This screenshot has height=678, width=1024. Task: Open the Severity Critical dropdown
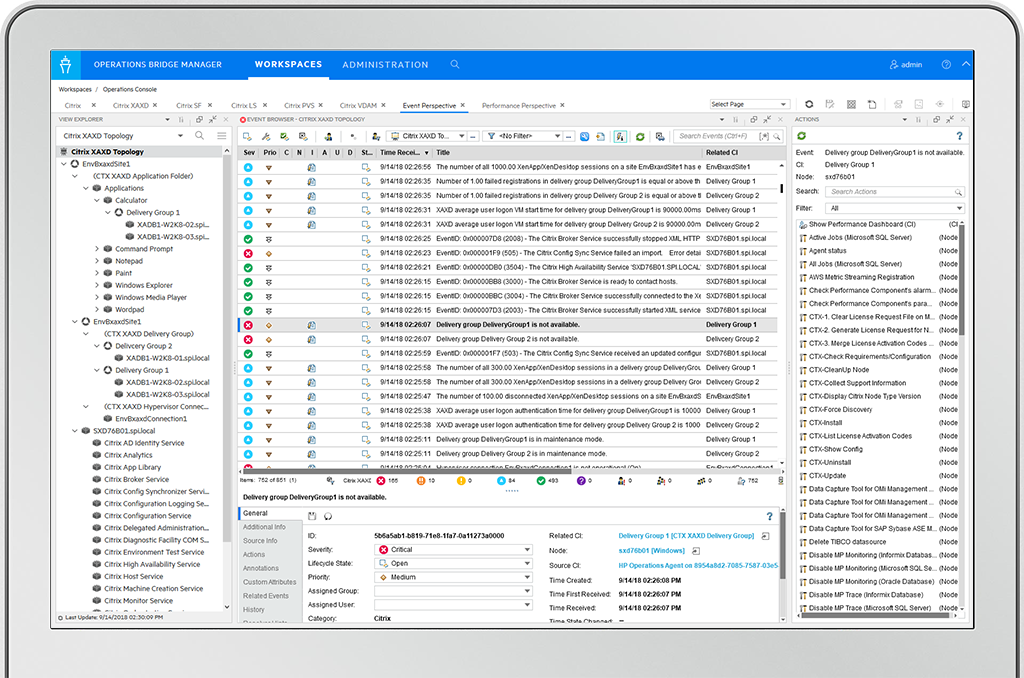click(x=453, y=550)
